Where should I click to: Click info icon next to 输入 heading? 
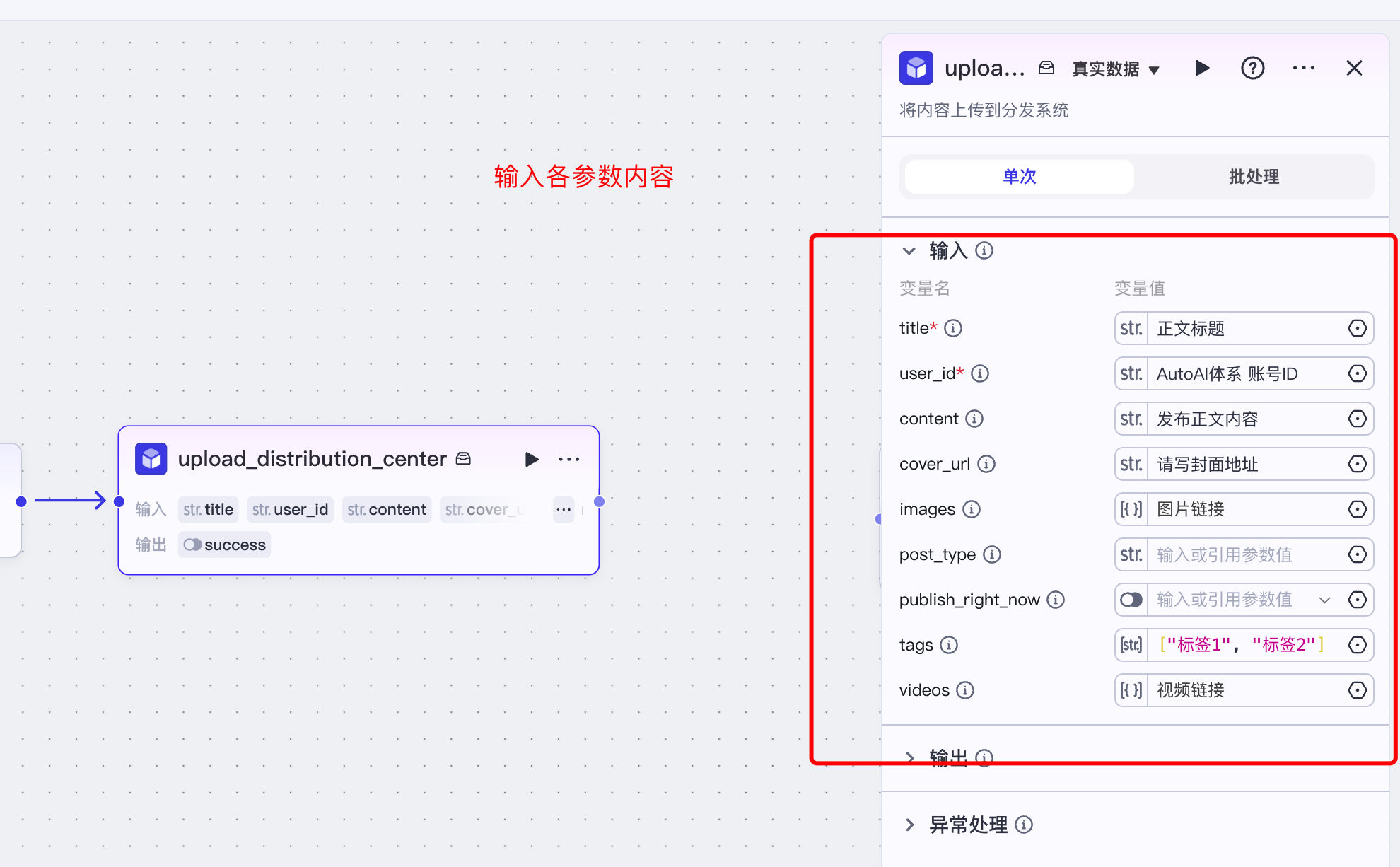(984, 250)
